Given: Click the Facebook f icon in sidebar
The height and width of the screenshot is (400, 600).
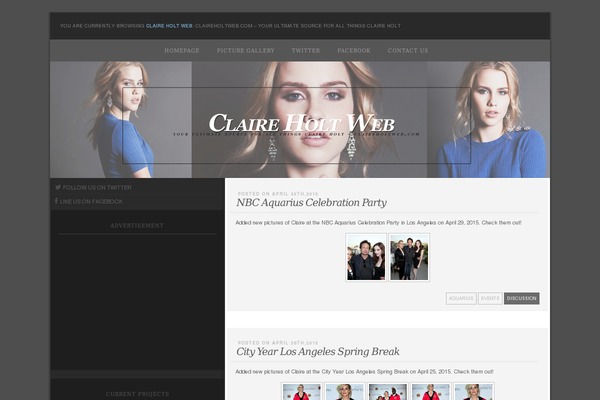Looking at the screenshot, I should click(x=56, y=201).
